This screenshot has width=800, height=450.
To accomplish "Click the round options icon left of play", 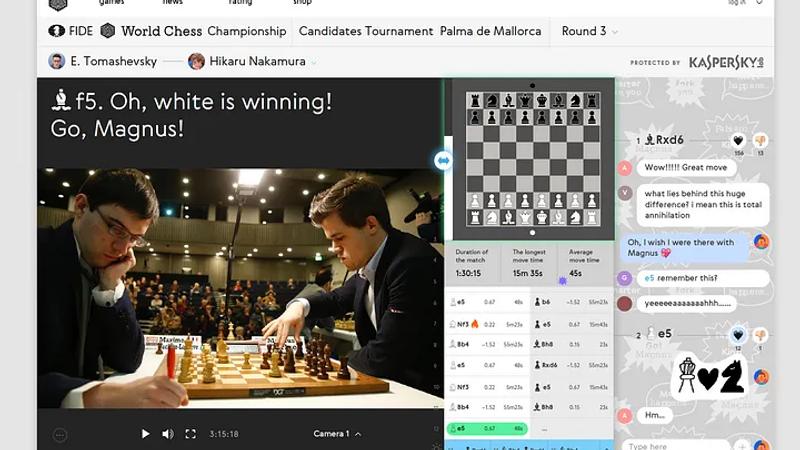I will click(x=60, y=435).
